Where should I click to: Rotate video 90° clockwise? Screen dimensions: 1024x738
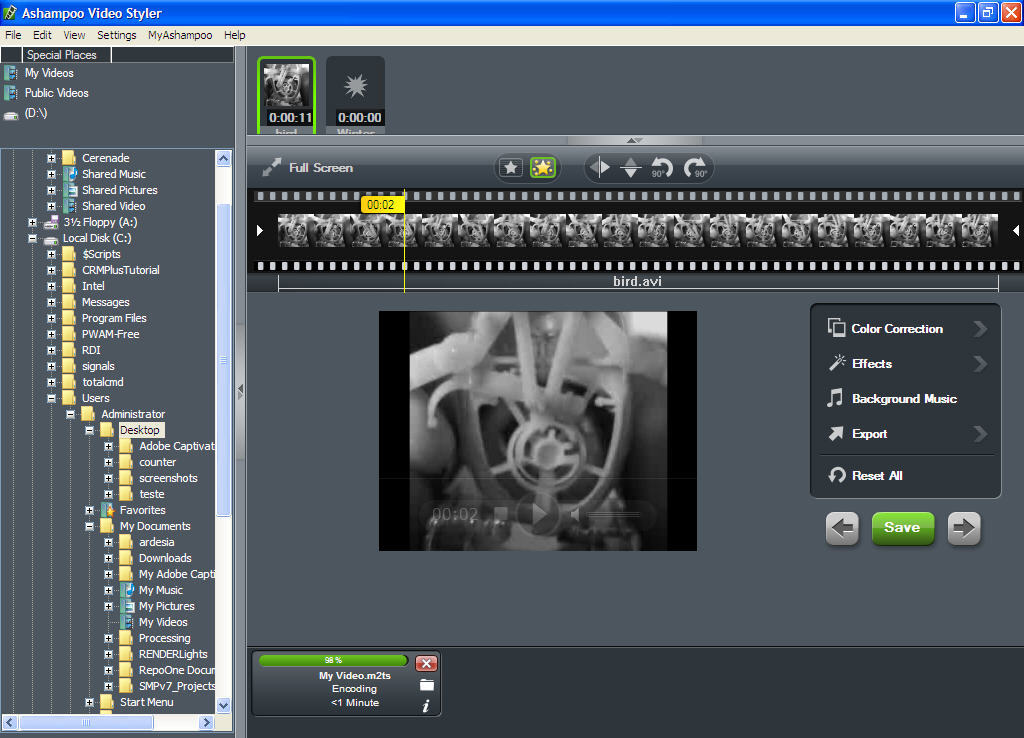click(696, 168)
